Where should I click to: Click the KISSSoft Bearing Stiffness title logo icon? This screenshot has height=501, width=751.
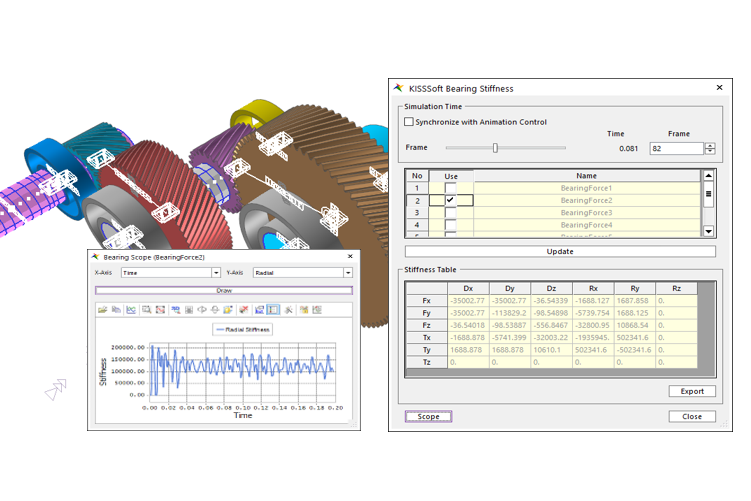pos(398,88)
